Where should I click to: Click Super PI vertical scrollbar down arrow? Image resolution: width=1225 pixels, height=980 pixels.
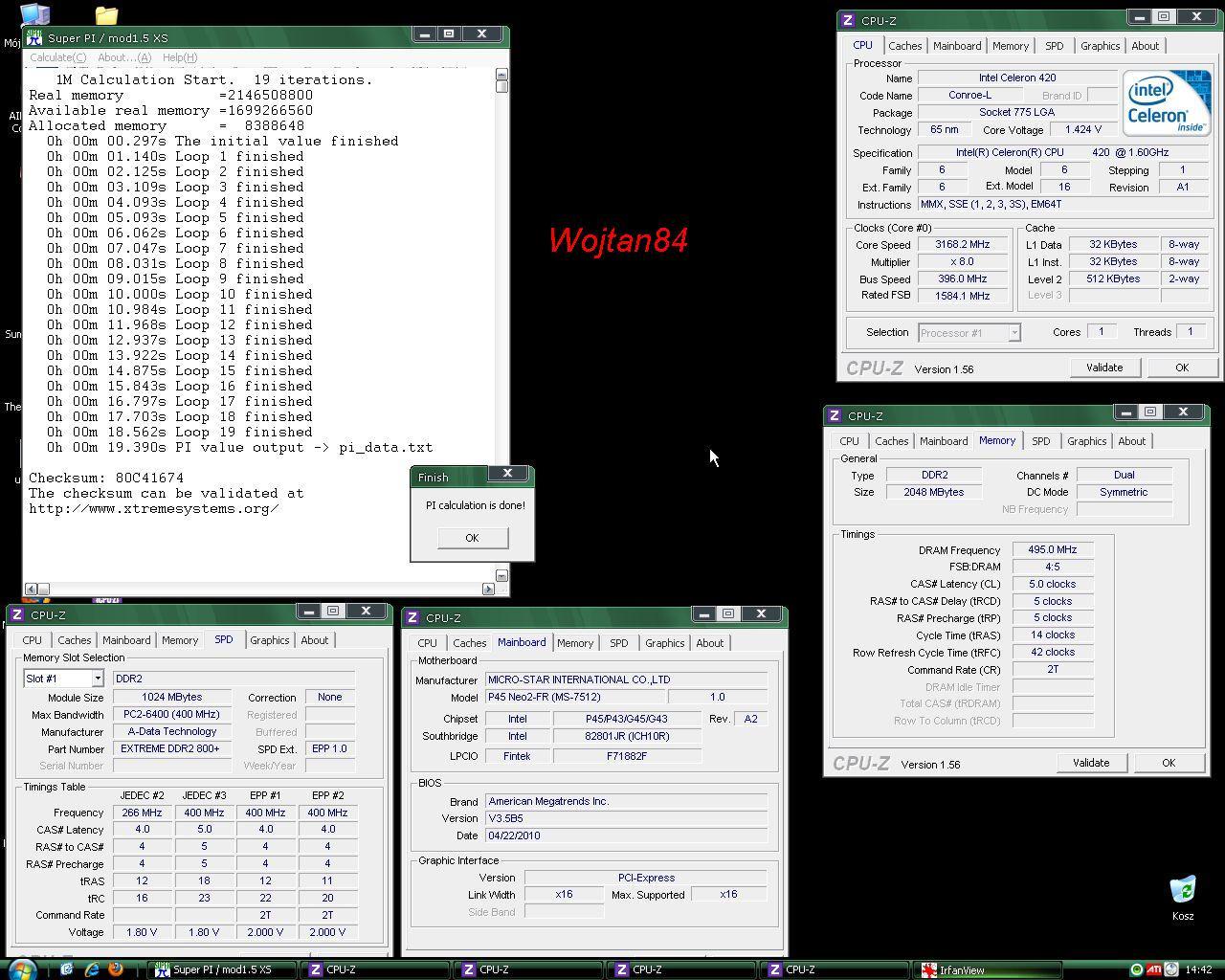click(x=501, y=575)
